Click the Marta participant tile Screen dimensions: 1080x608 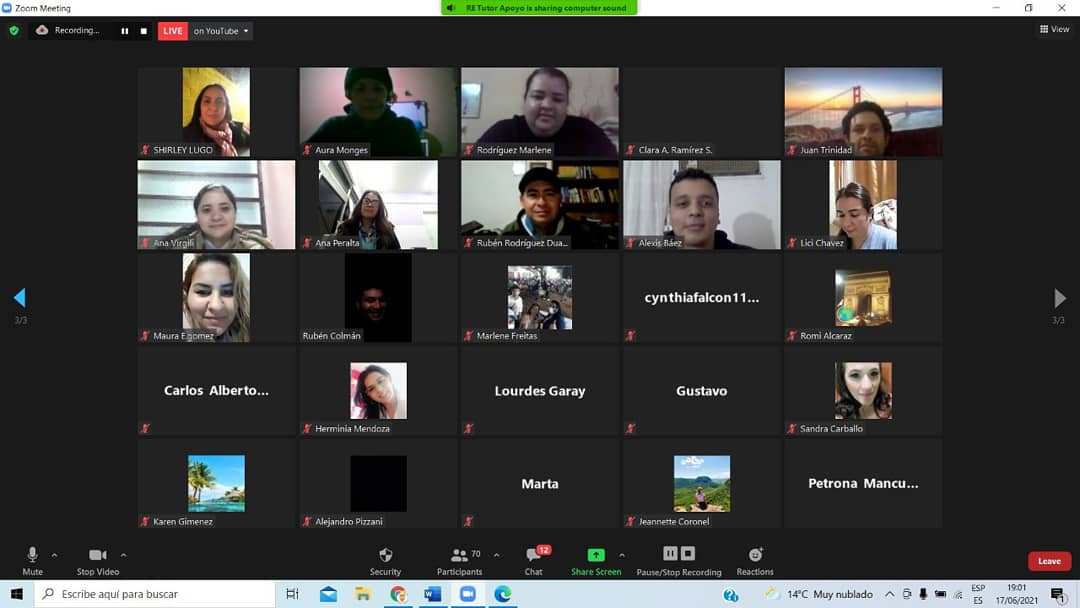540,483
